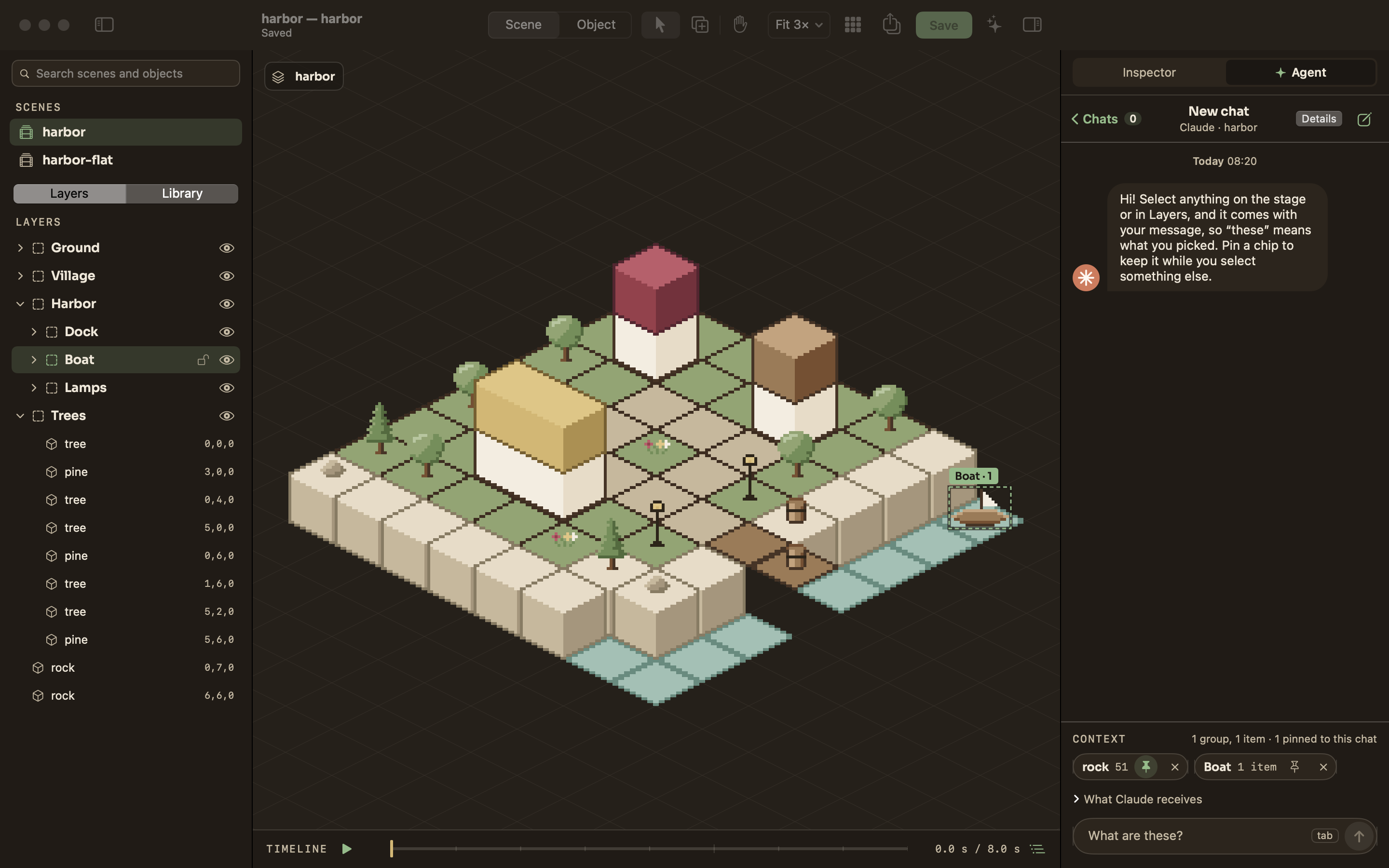Collapse the Harbor layer group
The width and height of the screenshot is (1389, 868).
tap(20, 304)
